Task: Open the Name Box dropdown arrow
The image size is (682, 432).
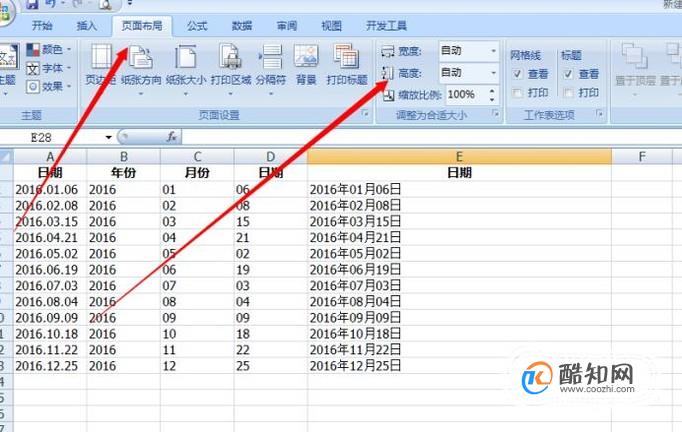Action: coord(108,137)
